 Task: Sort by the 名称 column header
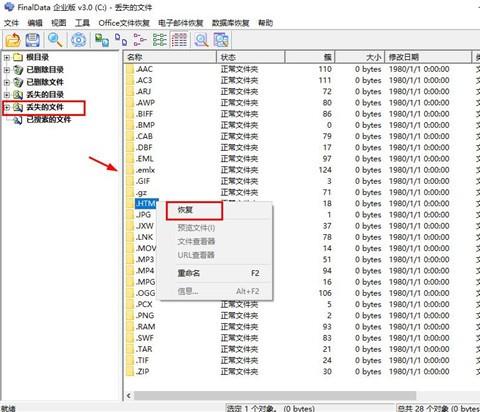point(171,57)
